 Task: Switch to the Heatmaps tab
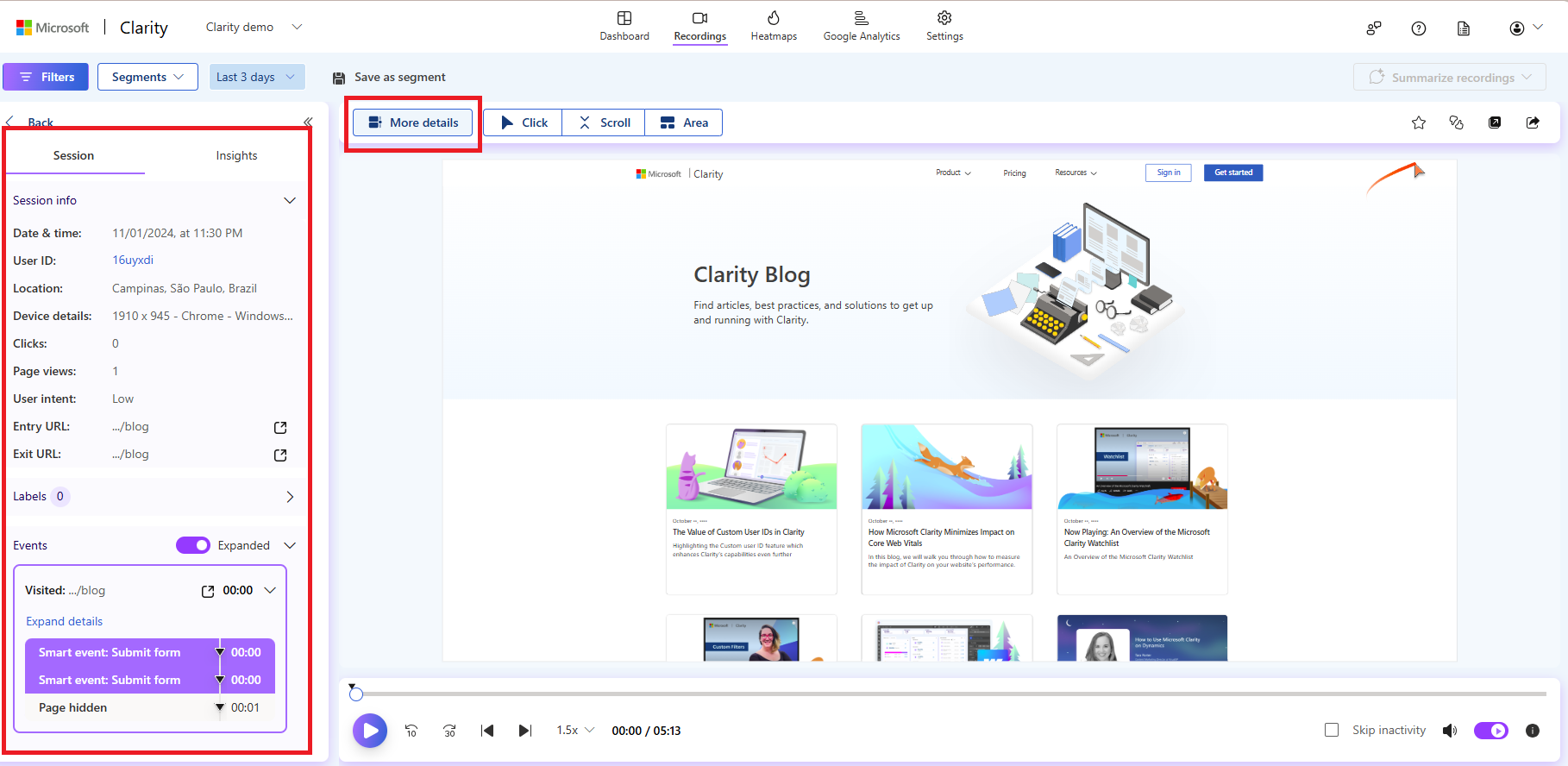coord(774,26)
